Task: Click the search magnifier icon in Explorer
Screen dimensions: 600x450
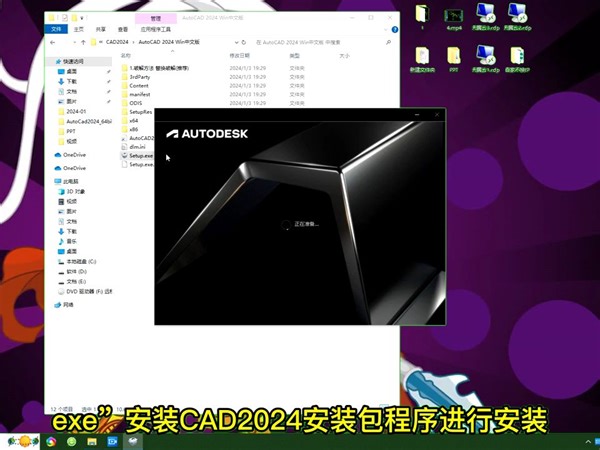Action: [x=388, y=42]
